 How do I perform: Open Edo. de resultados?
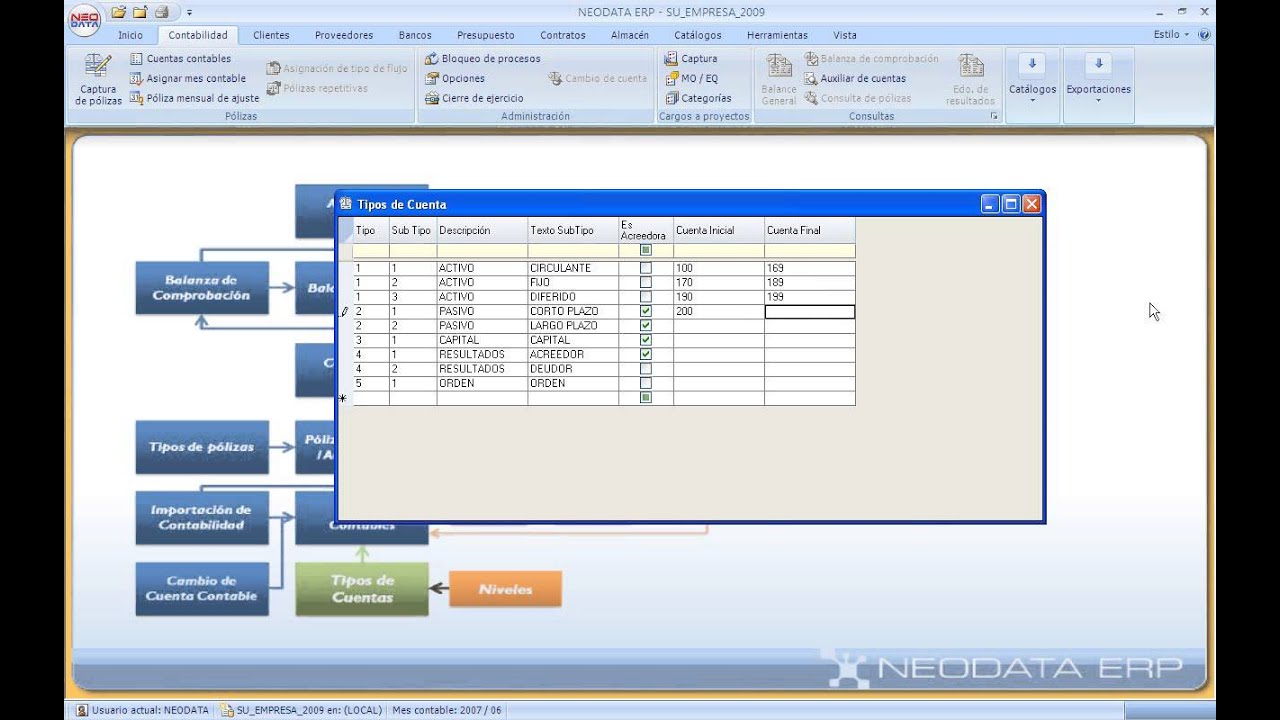(970, 80)
